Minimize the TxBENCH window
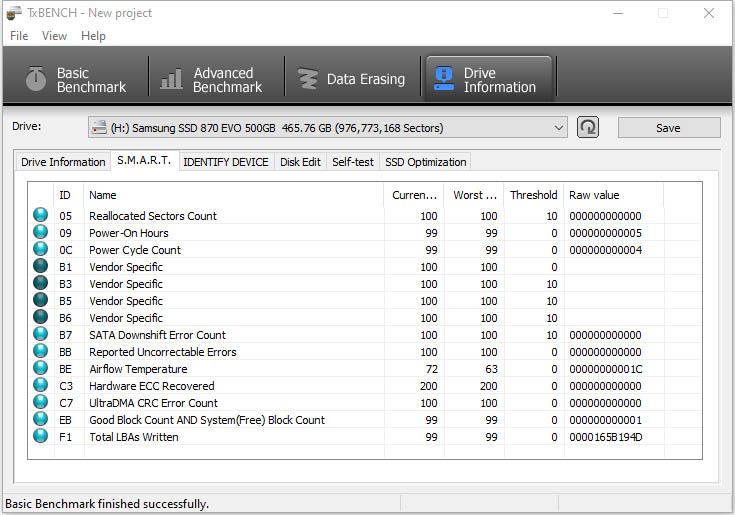This screenshot has height=515, width=735. coord(618,13)
